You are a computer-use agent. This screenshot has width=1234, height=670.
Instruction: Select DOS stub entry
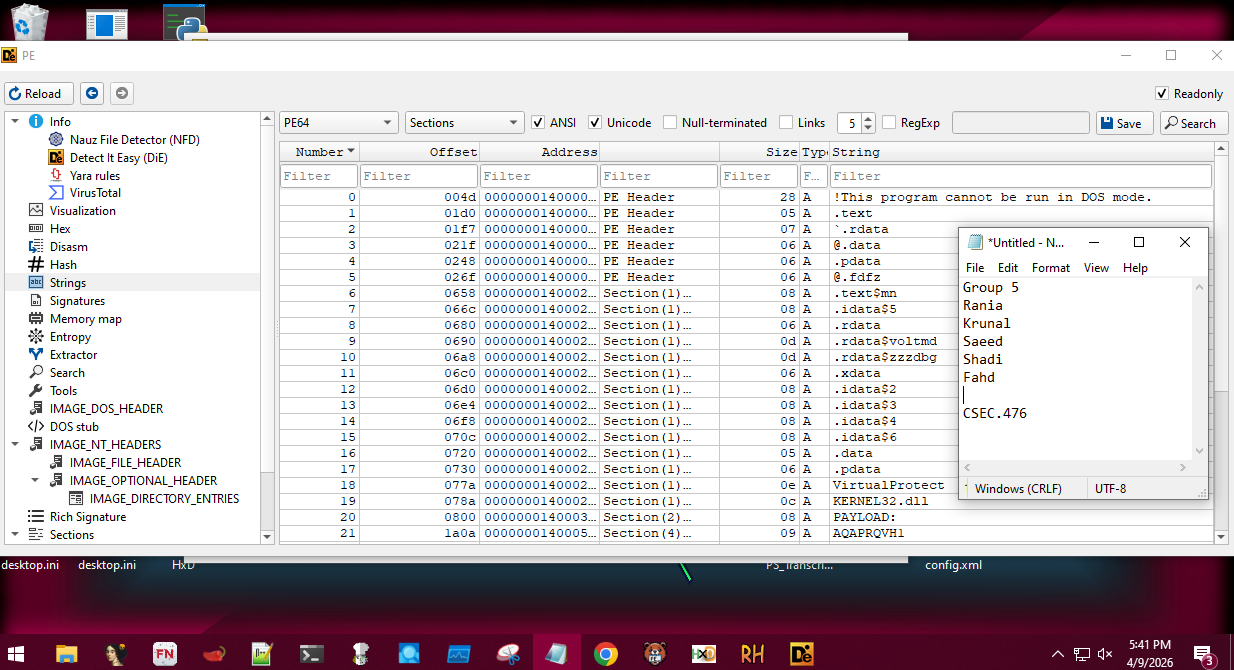[74, 427]
